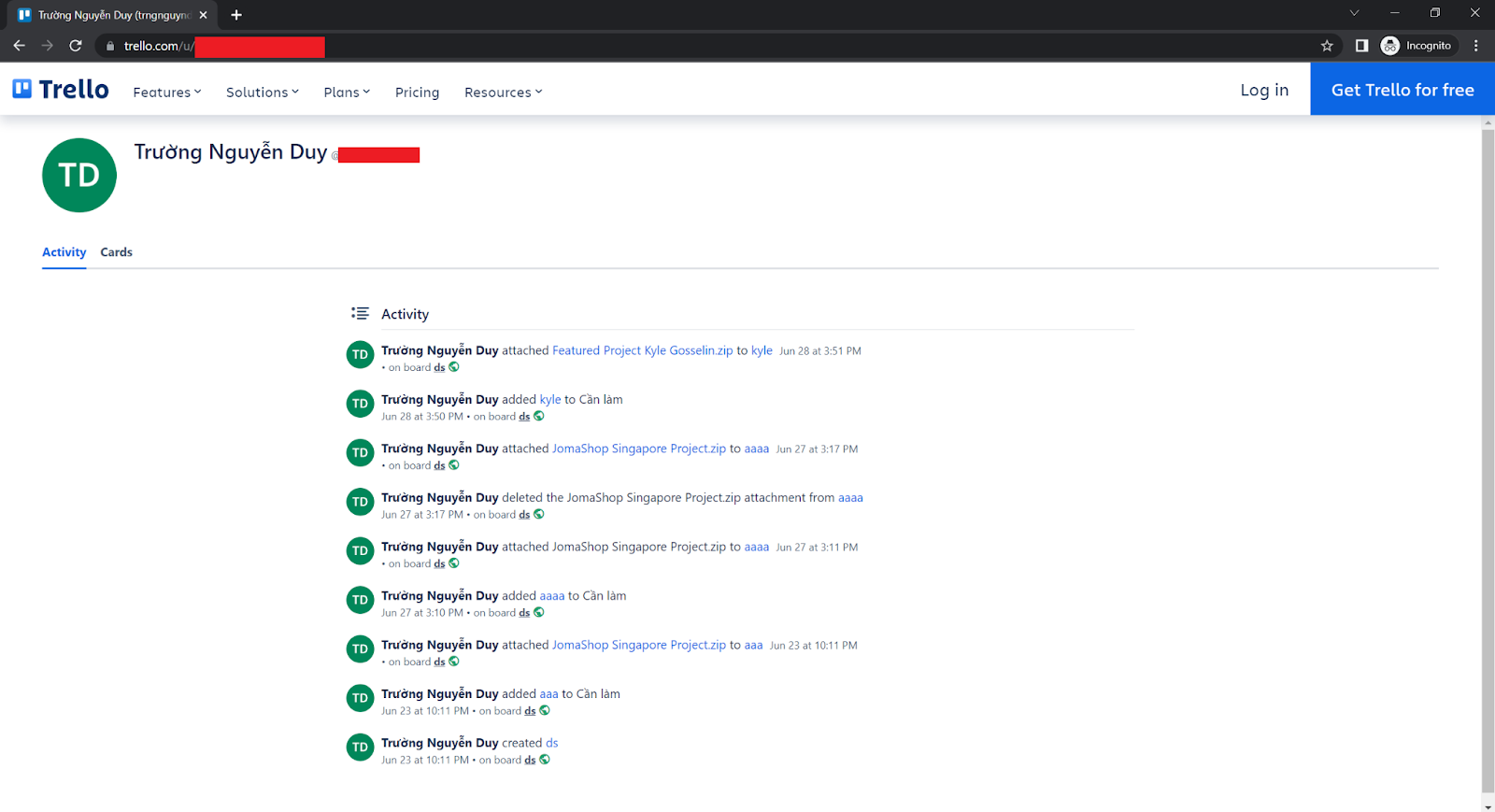Switch to the Cards tab
The image size is (1495, 812).
tap(116, 252)
